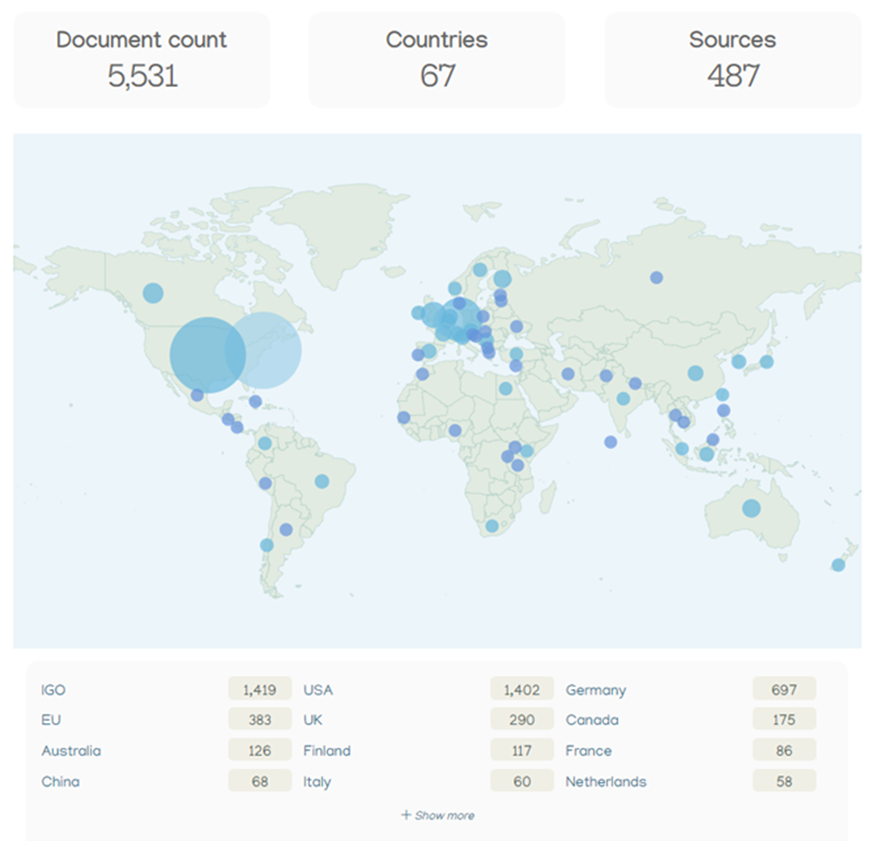Filter by IGO in the list

point(54,690)
